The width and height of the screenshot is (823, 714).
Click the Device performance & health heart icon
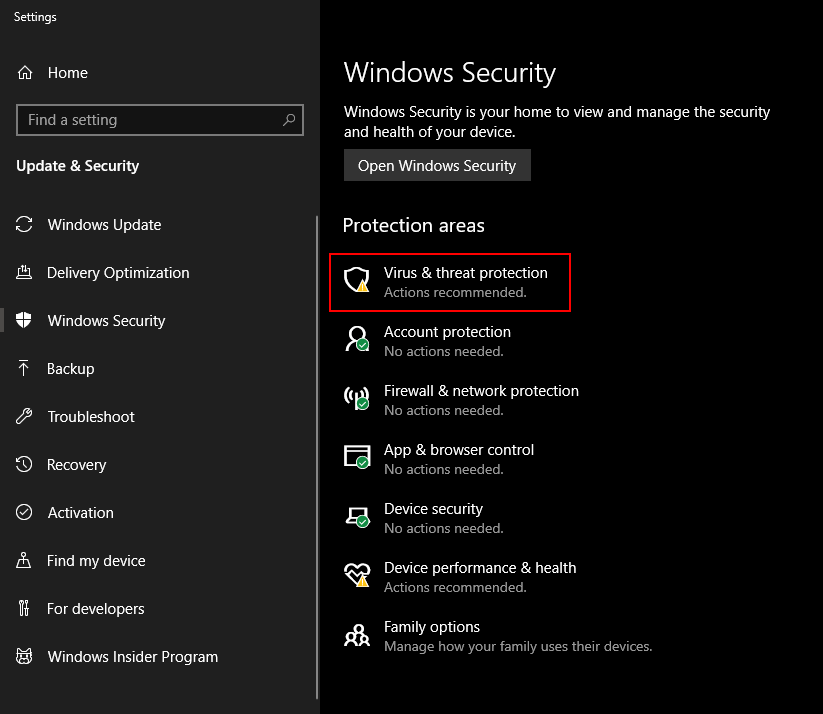[357, 575]
